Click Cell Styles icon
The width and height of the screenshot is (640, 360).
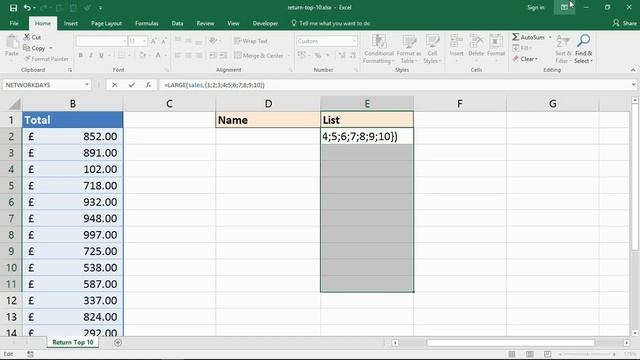click(x=432, y=41)
